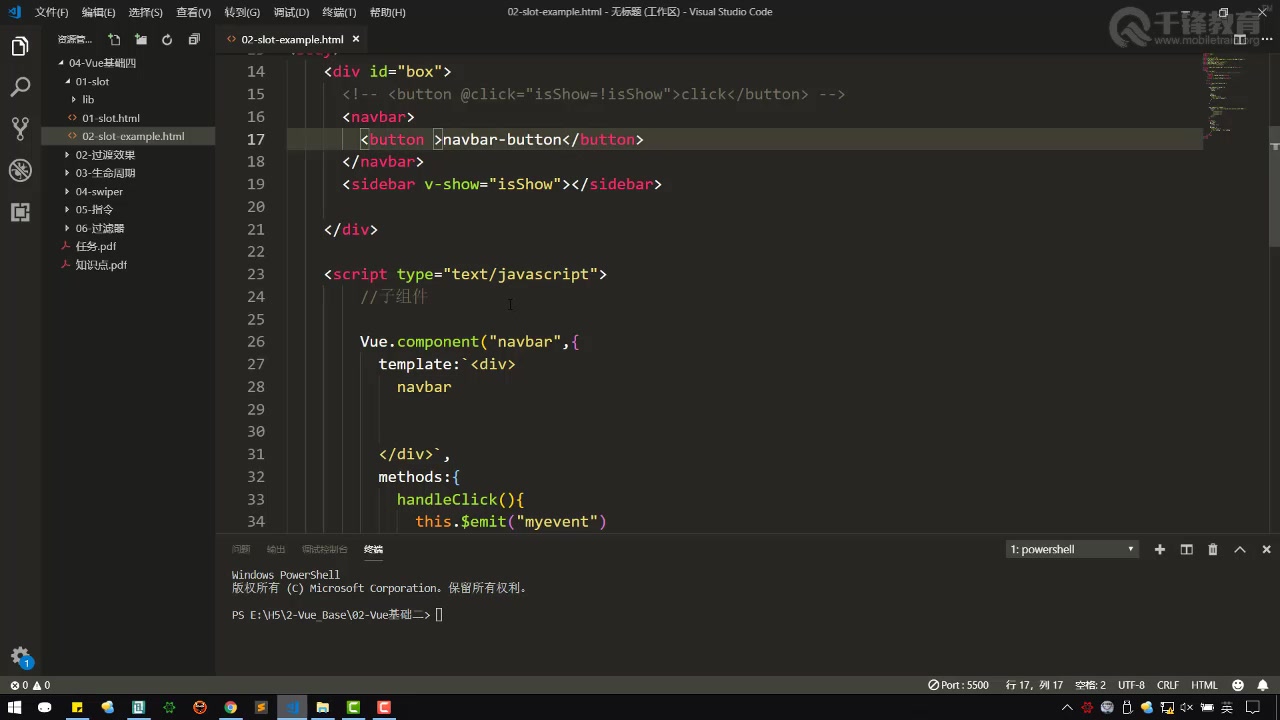Switch to the 问题 panel tab
1280x720 pixels.
pos(241,549)
